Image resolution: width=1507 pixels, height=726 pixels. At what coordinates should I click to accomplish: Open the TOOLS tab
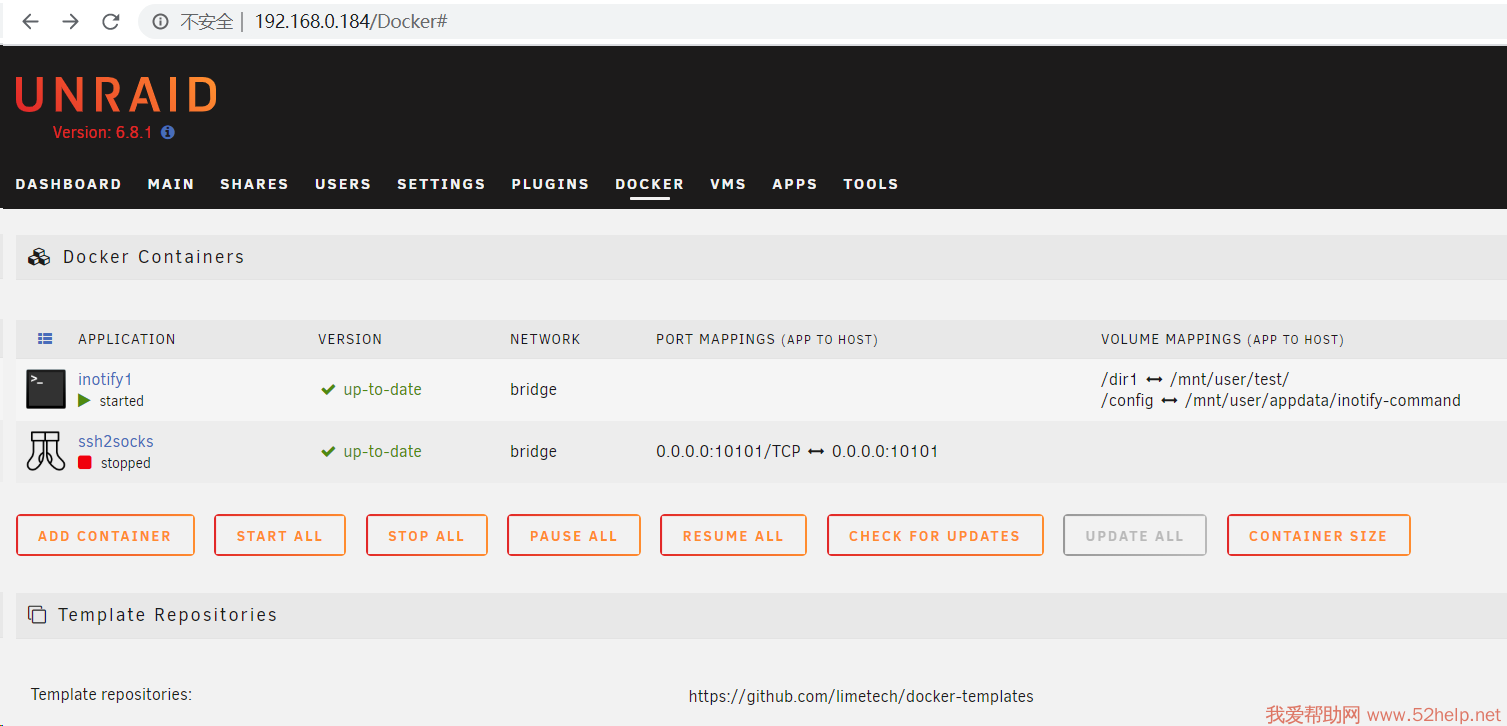pyautogui.click(x=871, y=184)
